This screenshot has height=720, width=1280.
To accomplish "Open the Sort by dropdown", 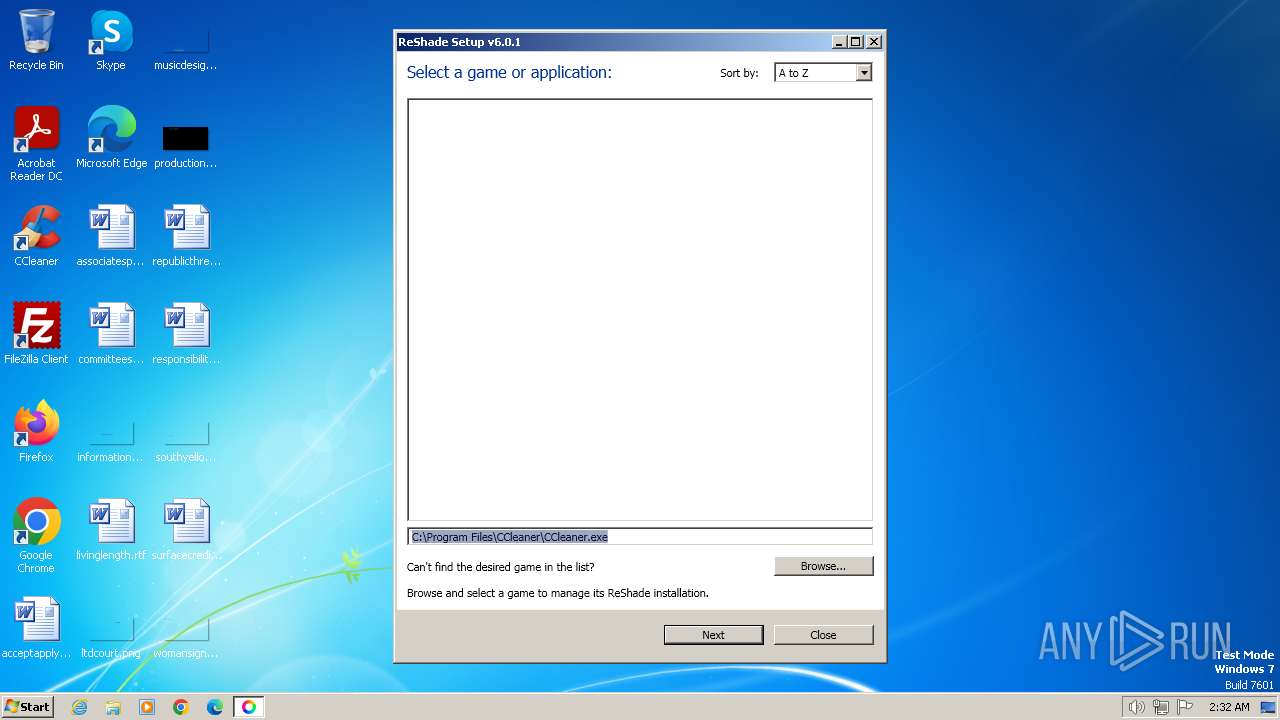I will point(823,73).
